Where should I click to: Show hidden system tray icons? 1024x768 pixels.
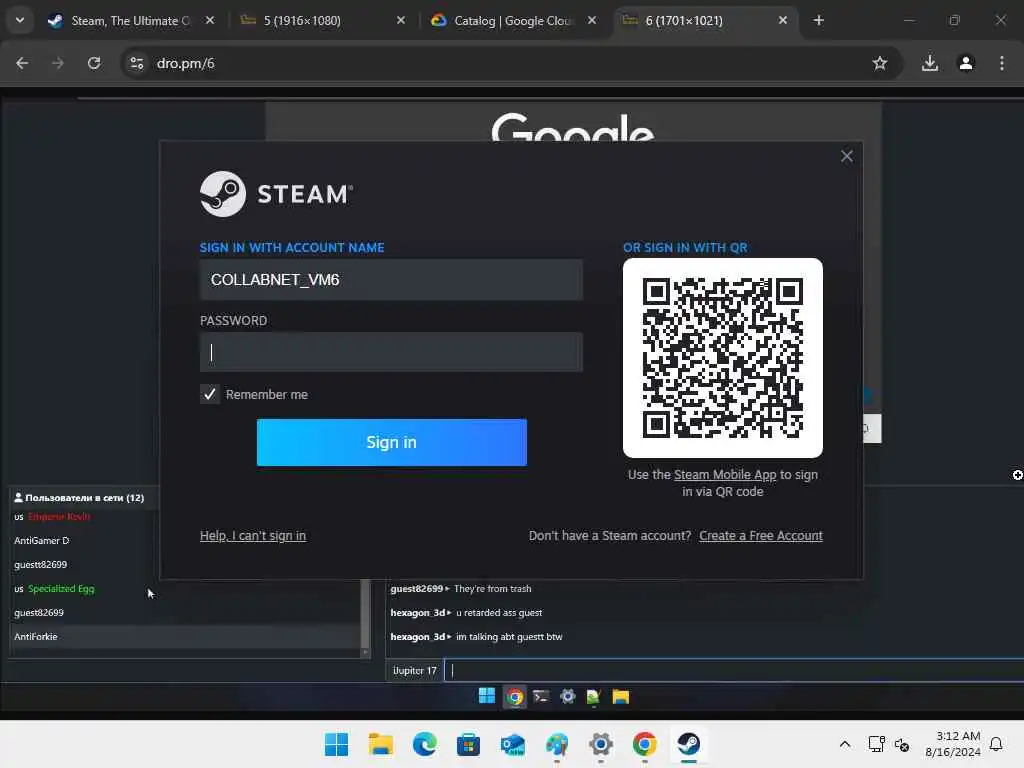point(844,744)
